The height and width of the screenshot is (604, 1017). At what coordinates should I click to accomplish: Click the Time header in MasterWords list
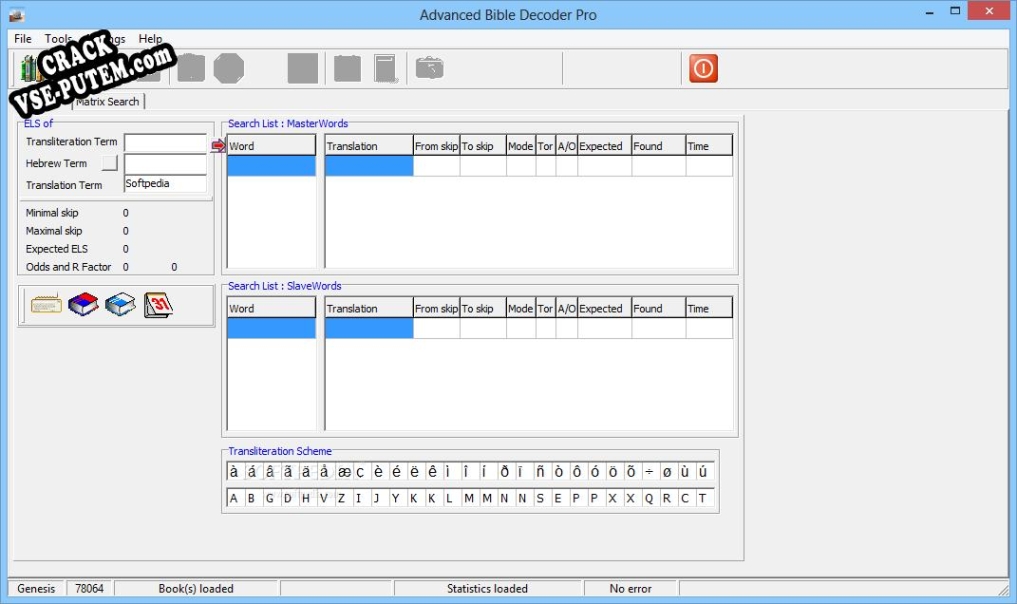click(x=709, y=145)
